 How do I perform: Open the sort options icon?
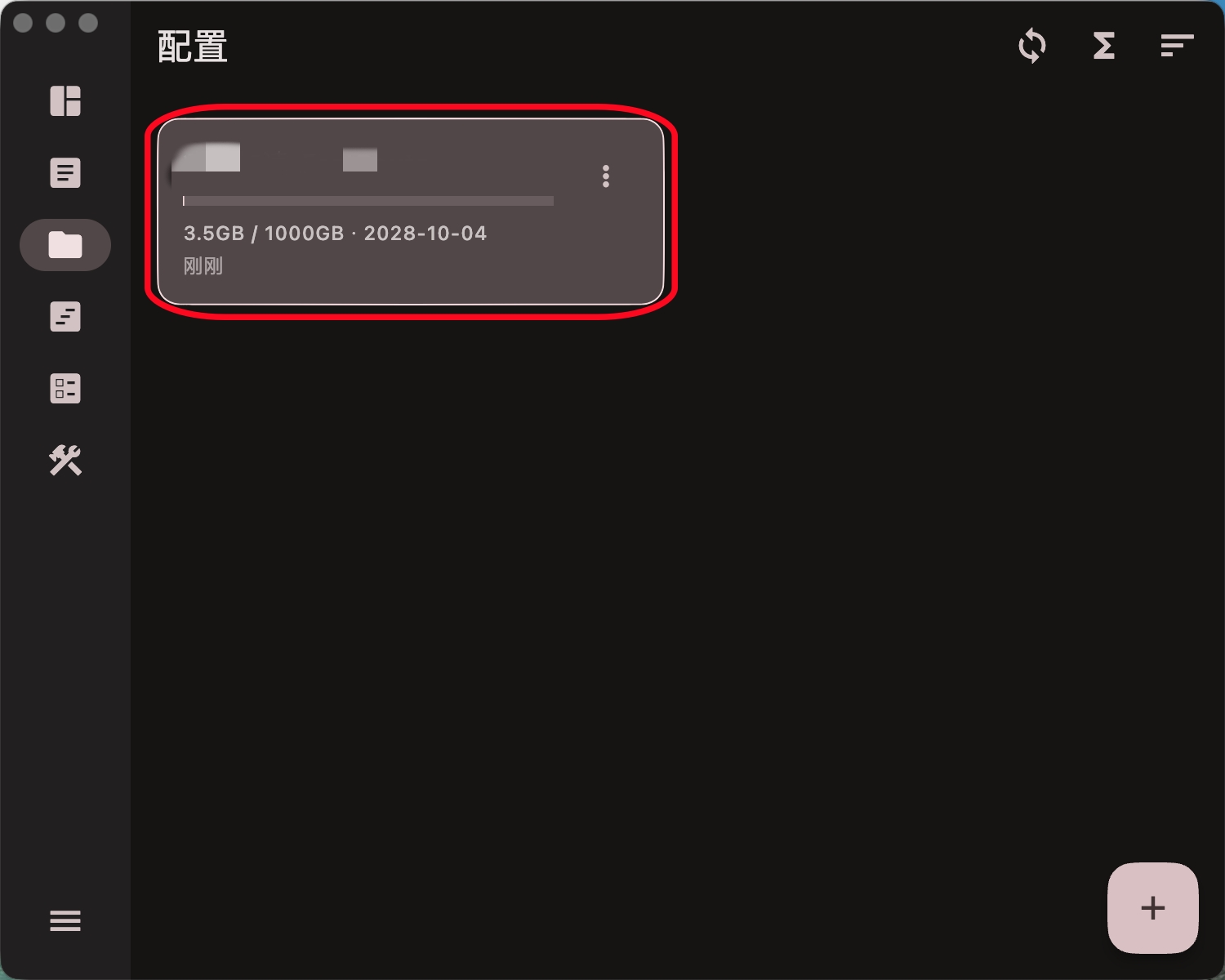tap(1177, 46)
